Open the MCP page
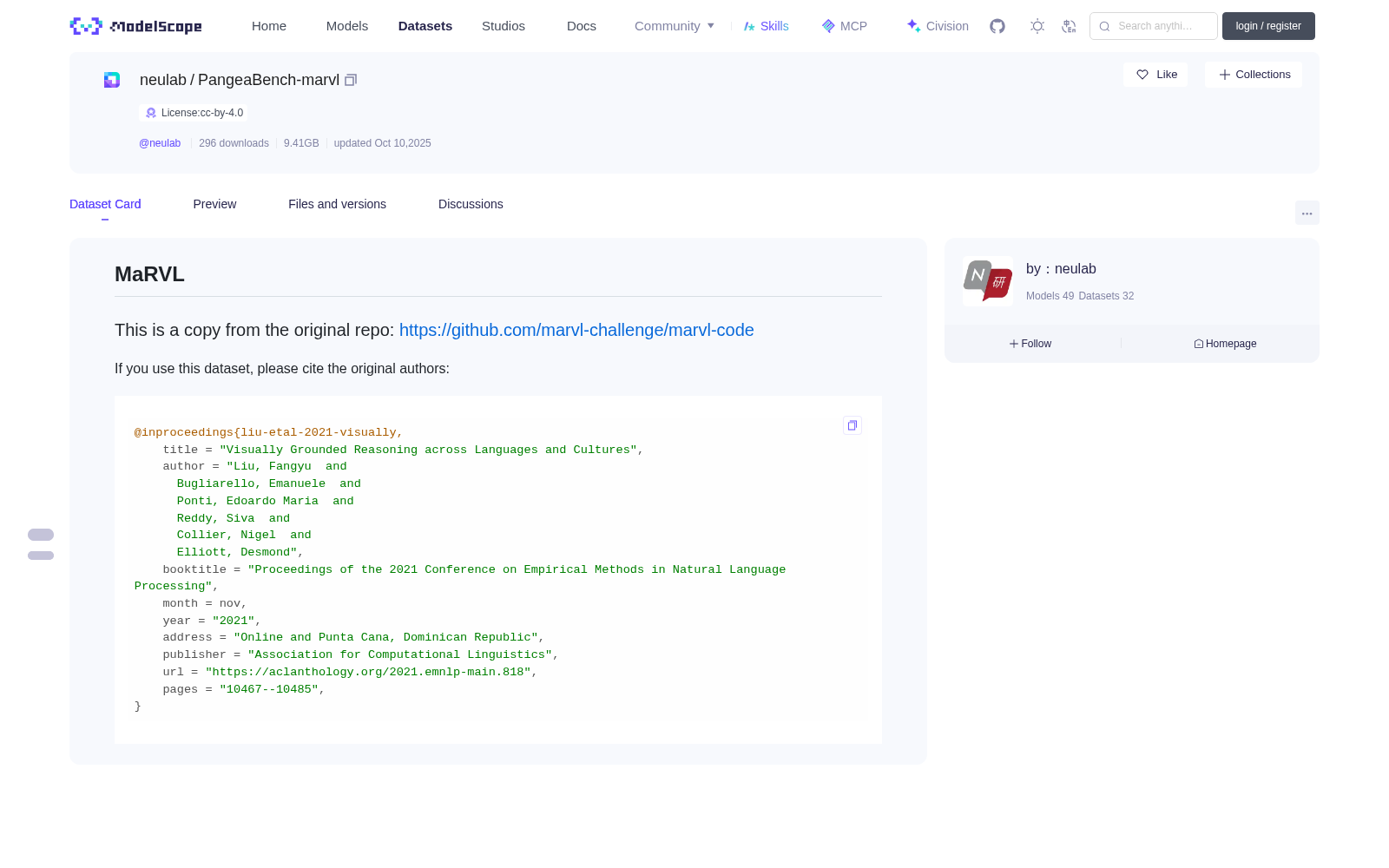1389x868 pixels. pyautogui.click(x=845, y=26)
